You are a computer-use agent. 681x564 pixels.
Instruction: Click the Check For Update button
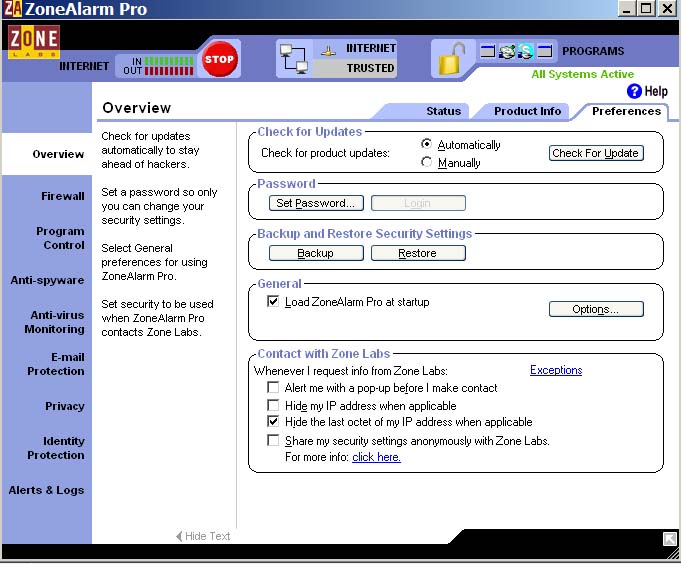coord(596,153)
